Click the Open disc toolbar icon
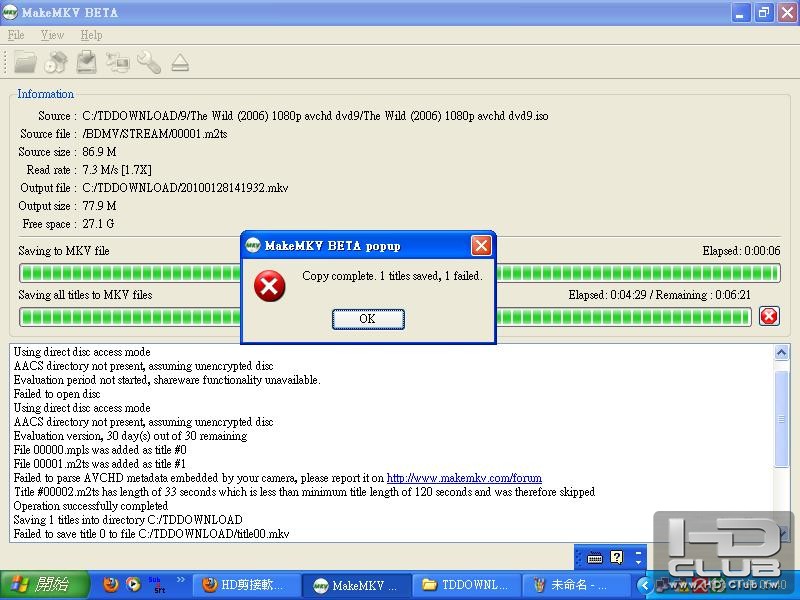 coord(56,63)
